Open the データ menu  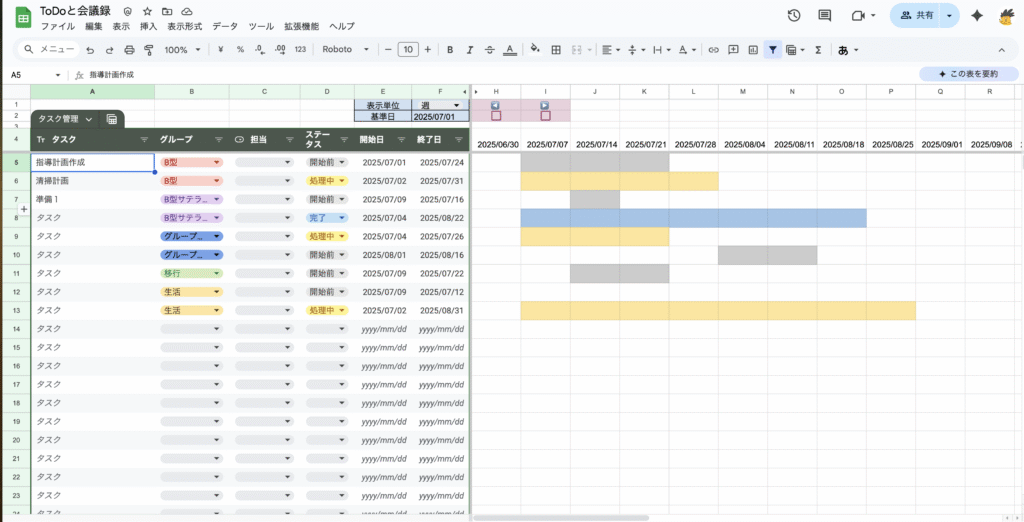(225, 27)
